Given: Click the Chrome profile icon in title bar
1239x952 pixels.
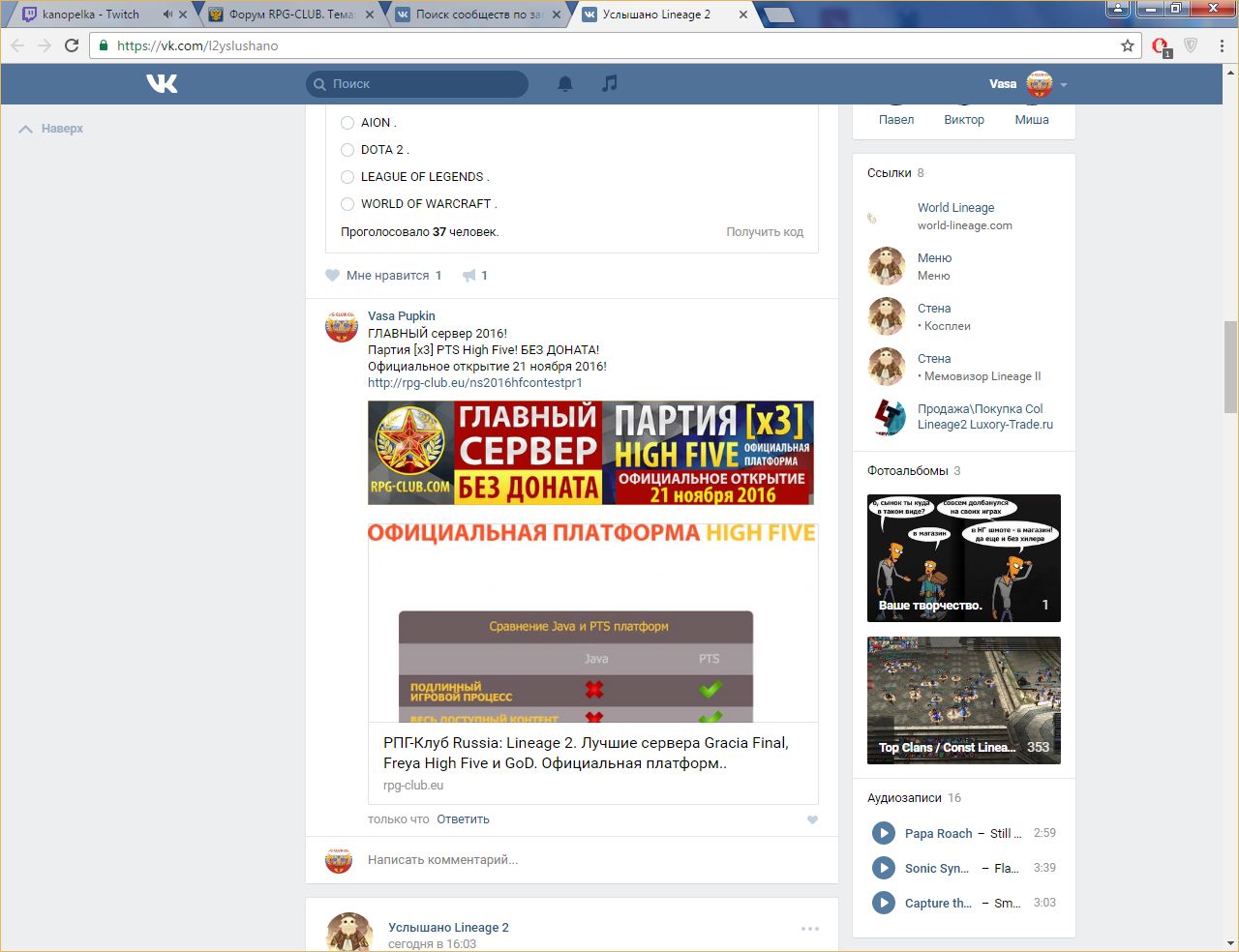Looking at the screenshot, I should 1118,9.
